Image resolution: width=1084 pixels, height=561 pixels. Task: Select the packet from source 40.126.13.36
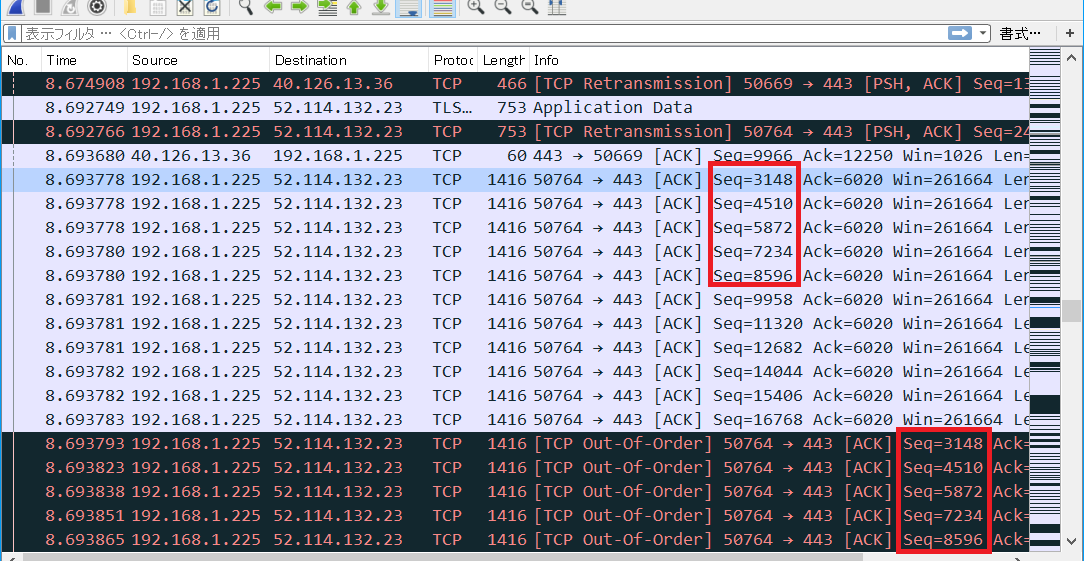(515, 156)
